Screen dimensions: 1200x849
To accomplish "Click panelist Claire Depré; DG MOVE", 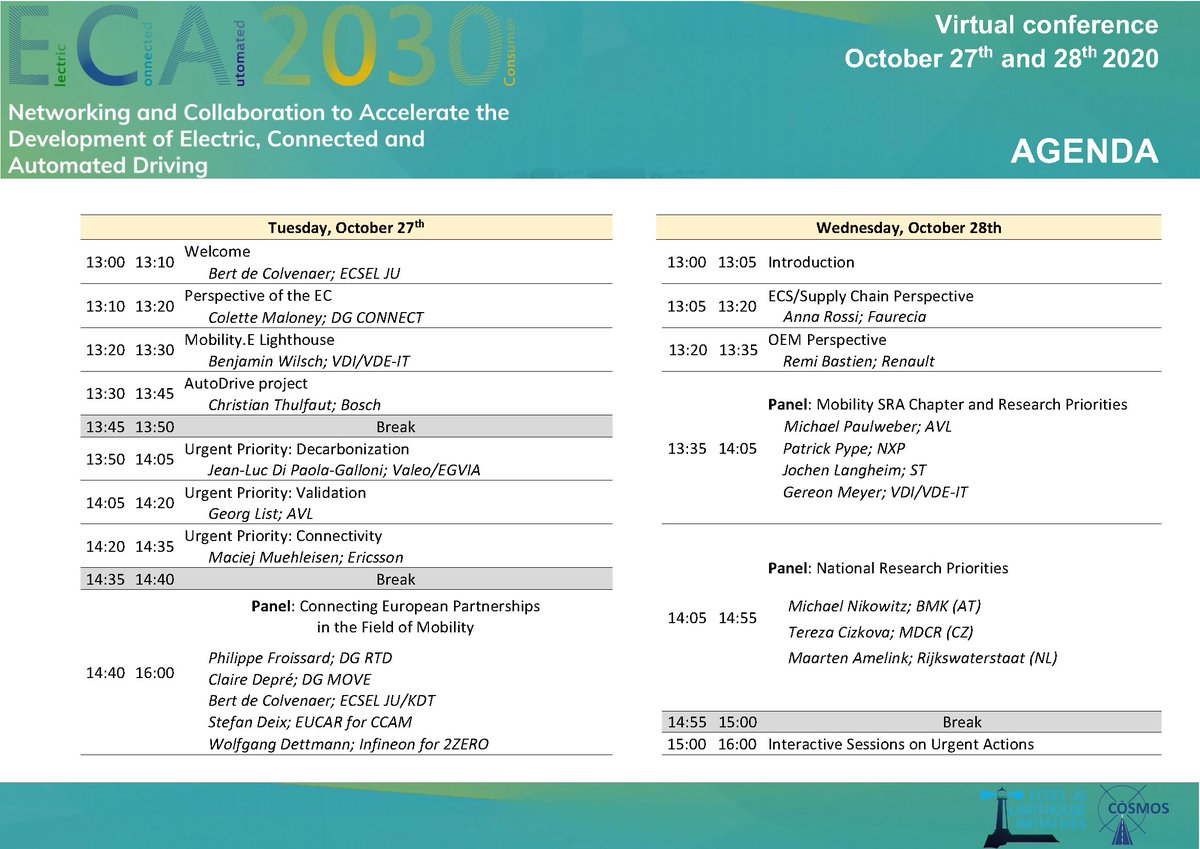I will coord(289,680).
